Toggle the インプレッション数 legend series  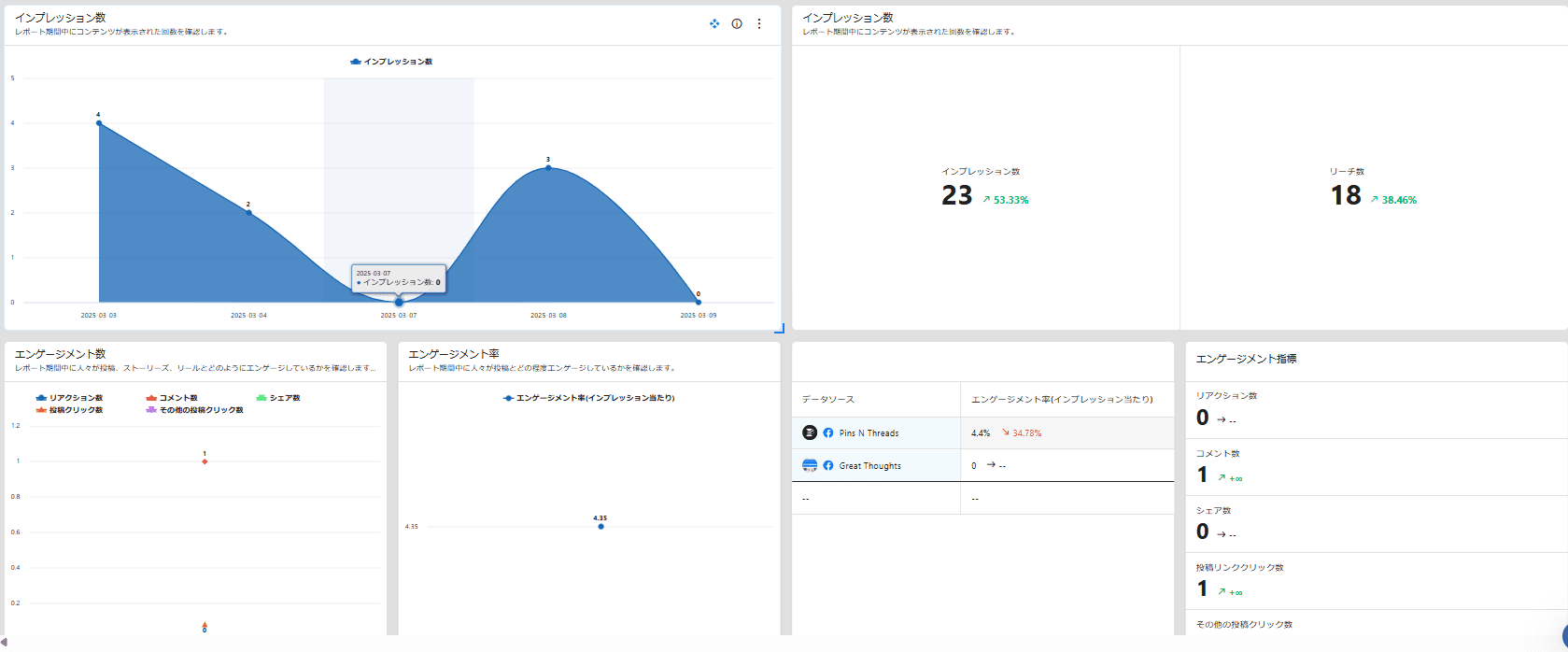(391, 62)
